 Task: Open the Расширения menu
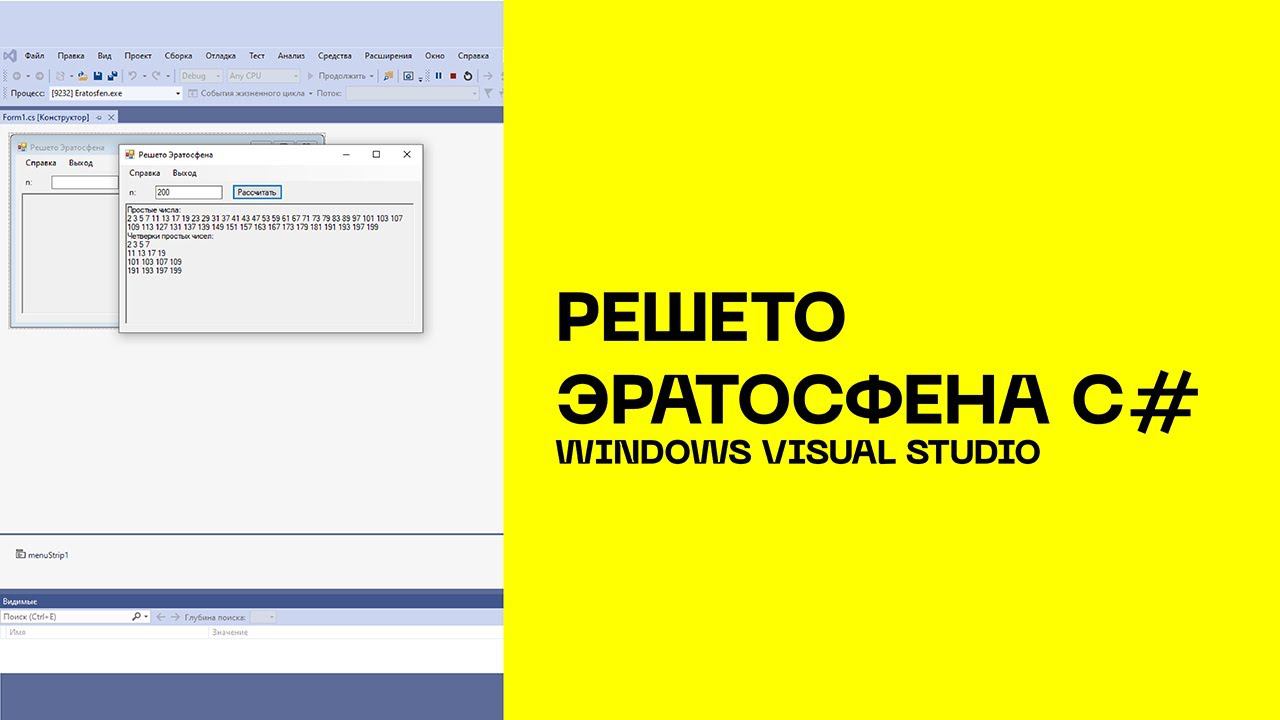point(388,56)
